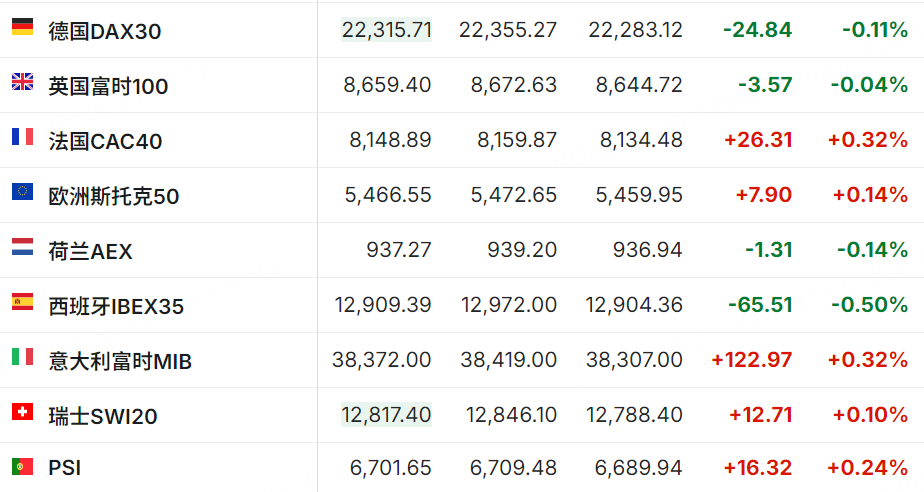Open the 法国CAC40 index link
924x492 pixels.
pyautogui.click(x=105, y=141)
